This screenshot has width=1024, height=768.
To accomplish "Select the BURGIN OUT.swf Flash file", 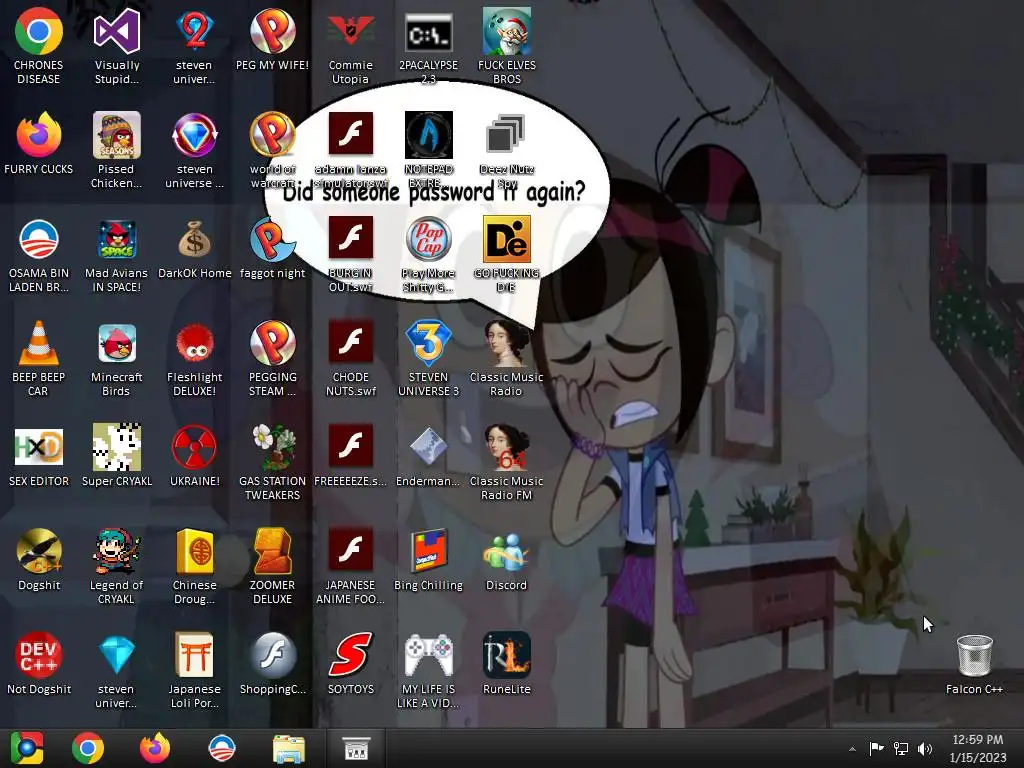I will pyautogui.click(x=351, y=255).
